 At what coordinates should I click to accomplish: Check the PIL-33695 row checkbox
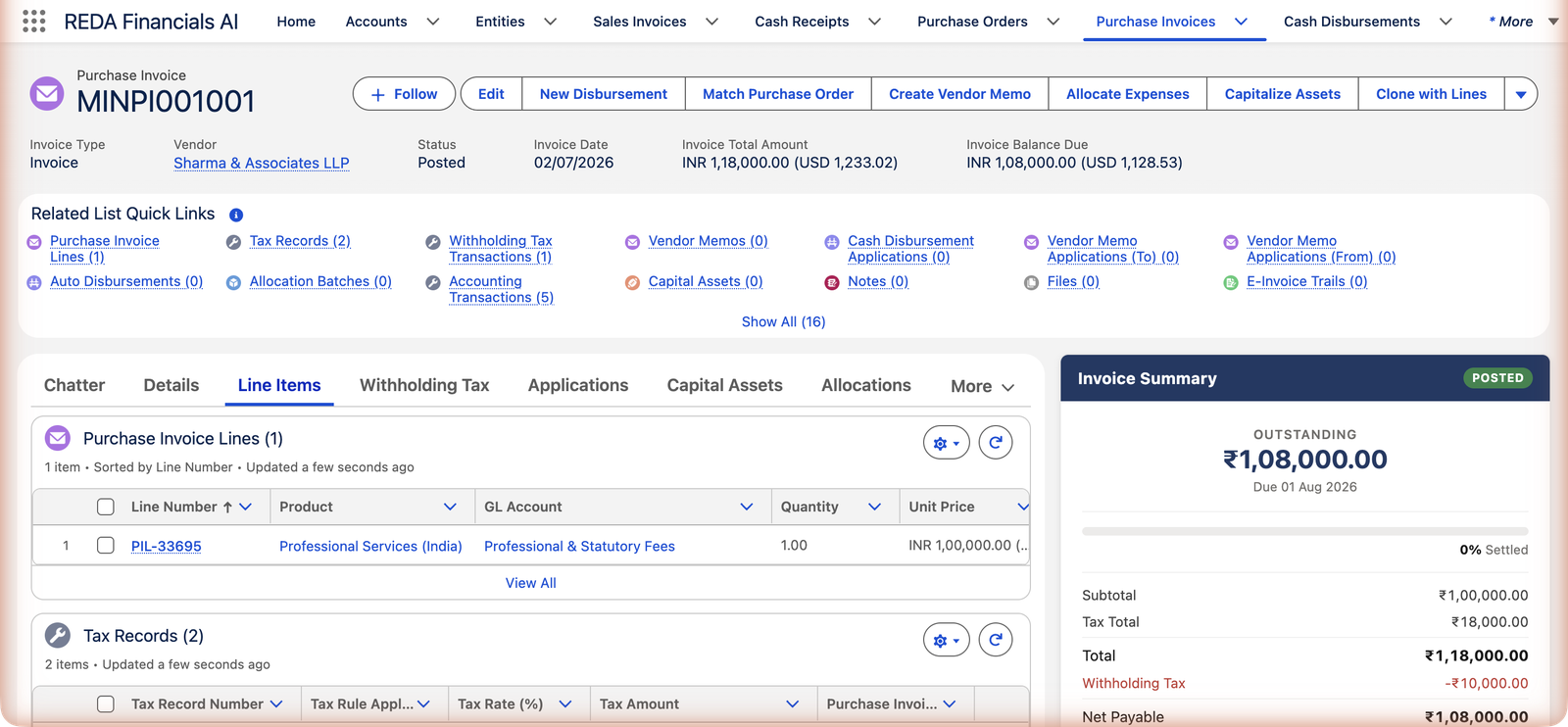point(106,546)
